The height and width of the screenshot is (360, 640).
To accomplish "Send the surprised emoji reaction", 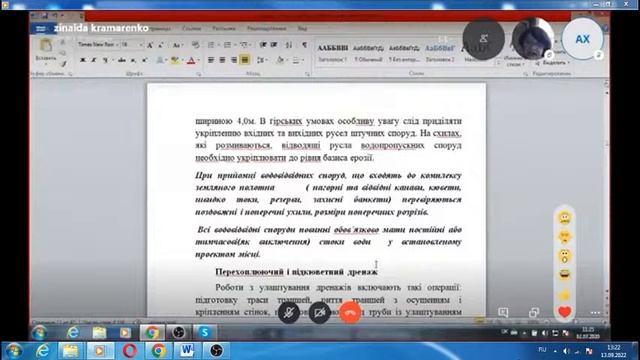I will (565, 256).
